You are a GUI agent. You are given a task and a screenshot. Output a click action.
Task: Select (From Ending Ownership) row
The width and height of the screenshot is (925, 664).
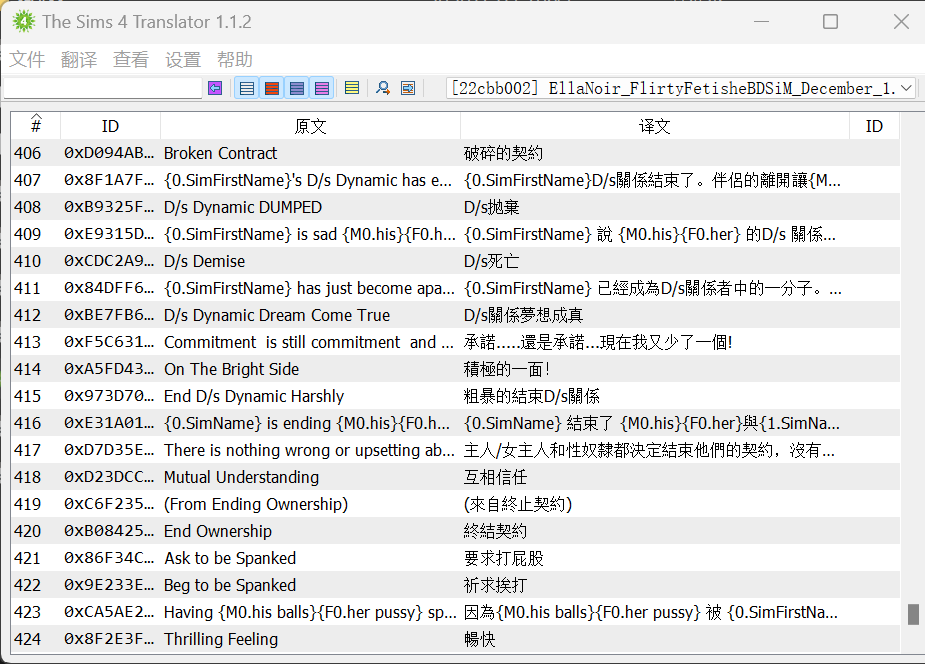[x=455, y=504]
